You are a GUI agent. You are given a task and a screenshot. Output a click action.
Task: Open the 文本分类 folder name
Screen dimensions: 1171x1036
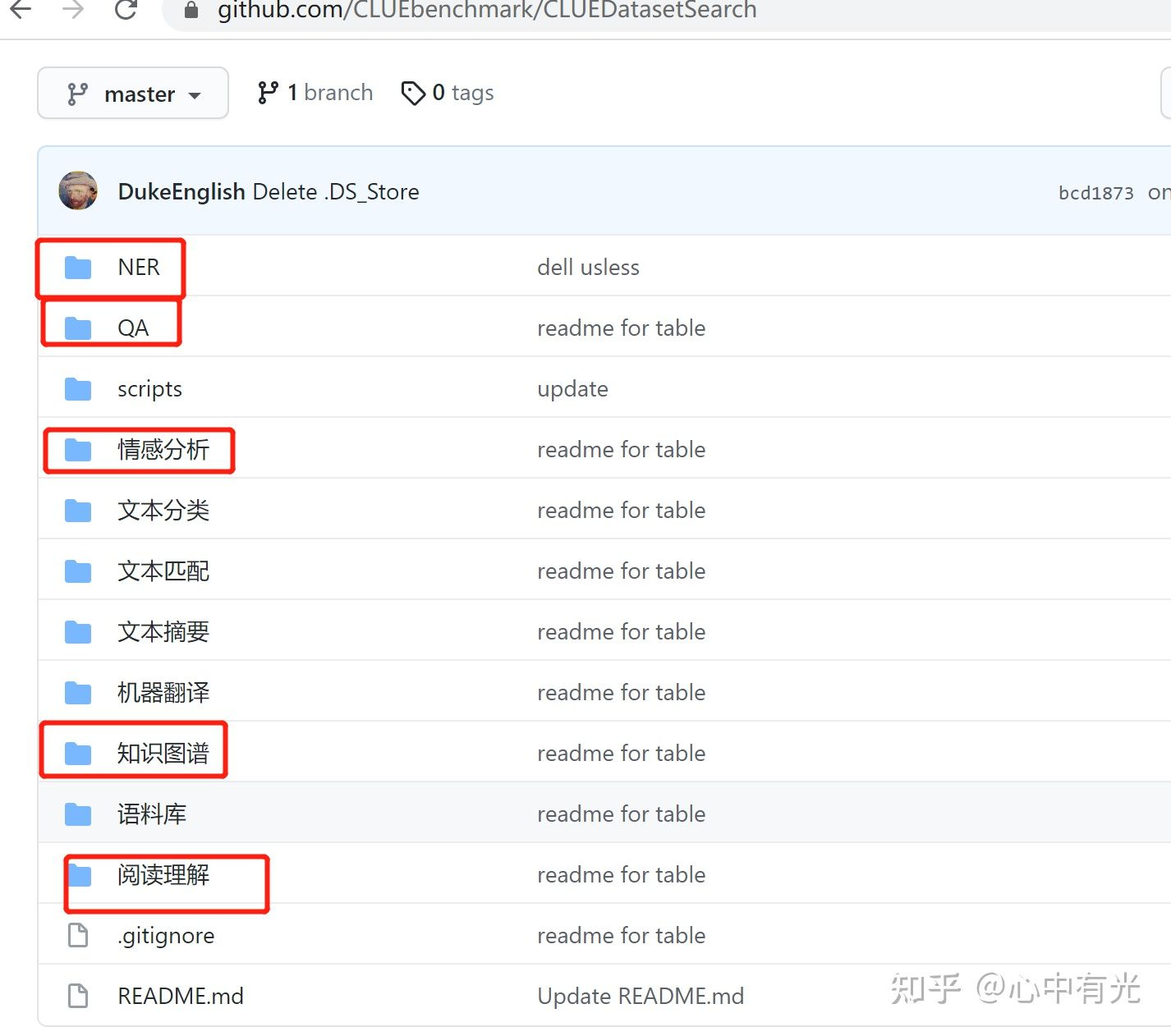pos(163,511)
